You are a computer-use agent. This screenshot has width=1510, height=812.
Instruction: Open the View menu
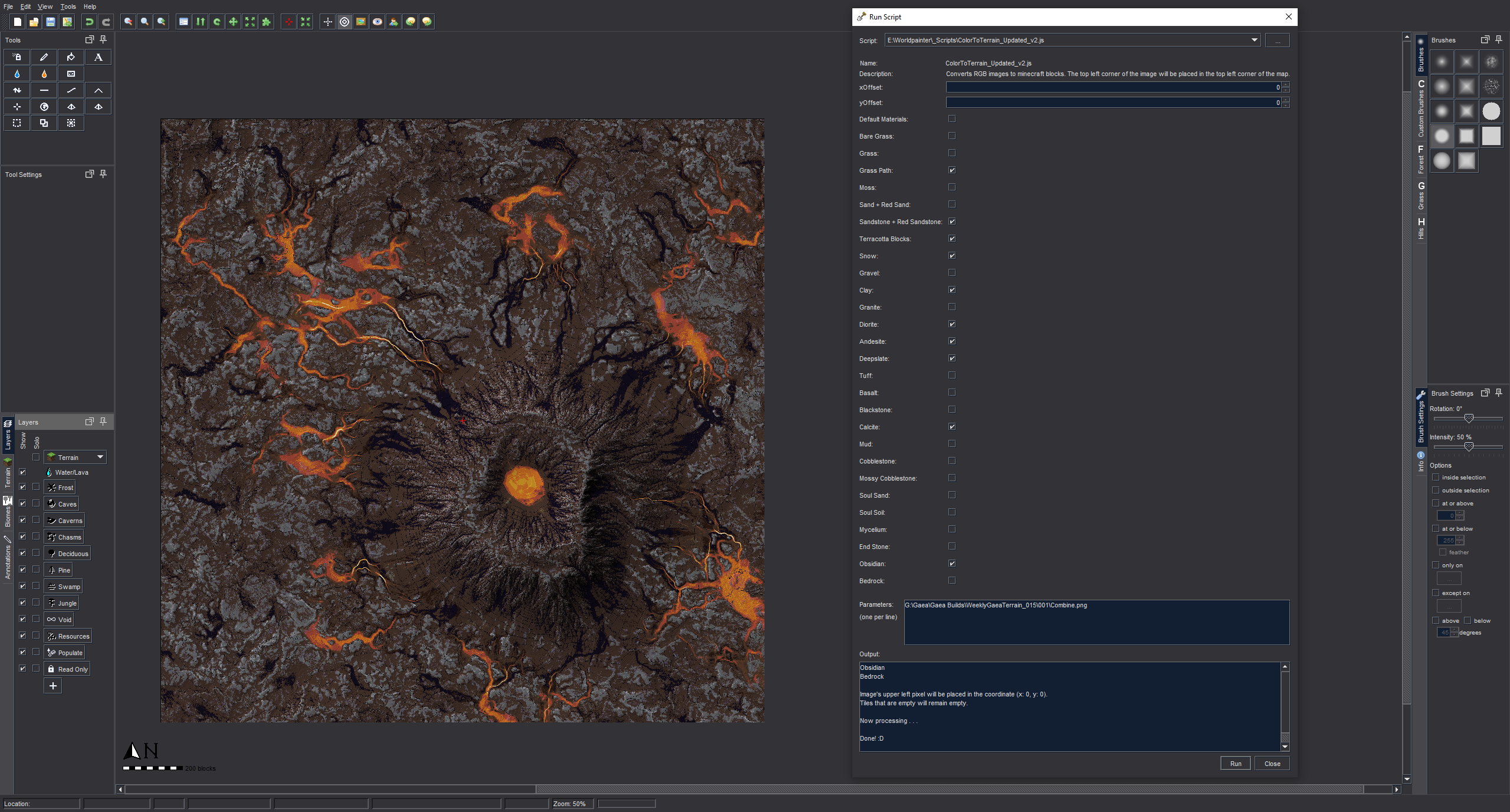click(x=45, y=6)
